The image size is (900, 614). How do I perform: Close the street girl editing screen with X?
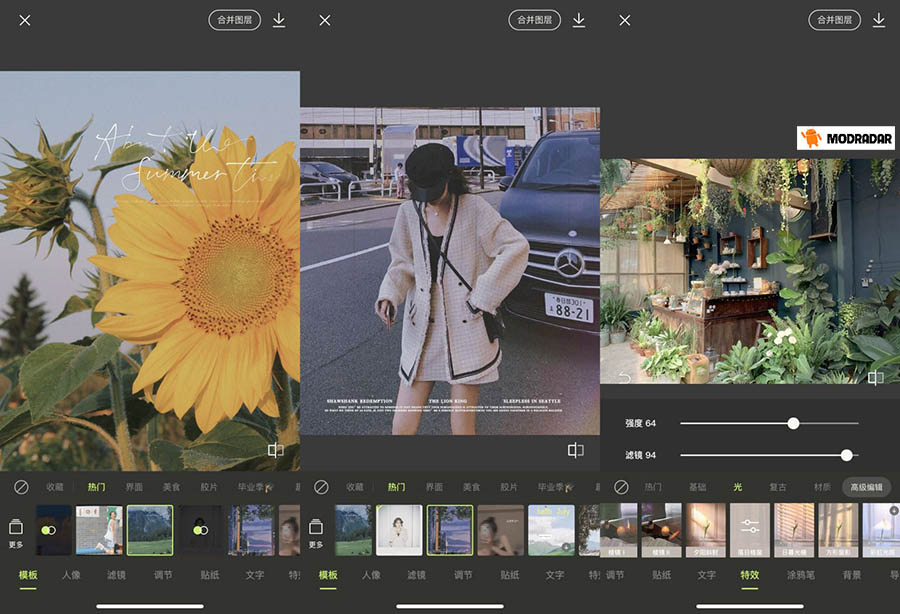point(325,20)
